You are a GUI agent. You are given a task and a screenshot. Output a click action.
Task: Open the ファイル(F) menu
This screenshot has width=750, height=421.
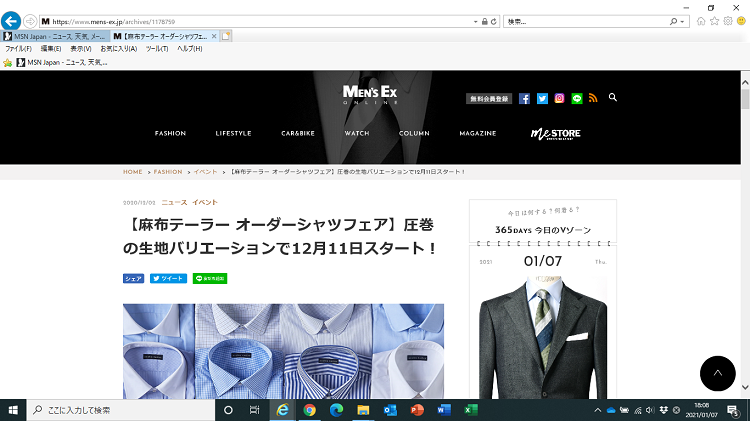(18, 49)
